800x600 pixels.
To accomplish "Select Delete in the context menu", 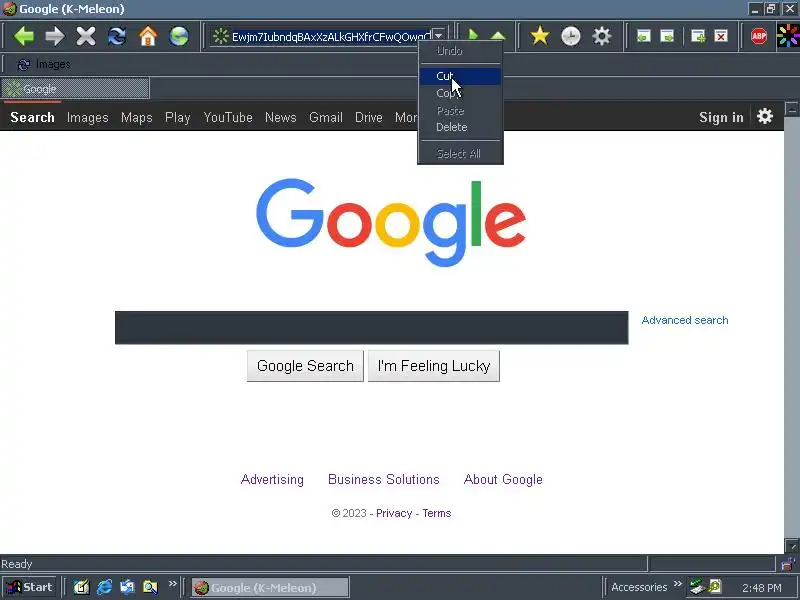I will 460,127.
